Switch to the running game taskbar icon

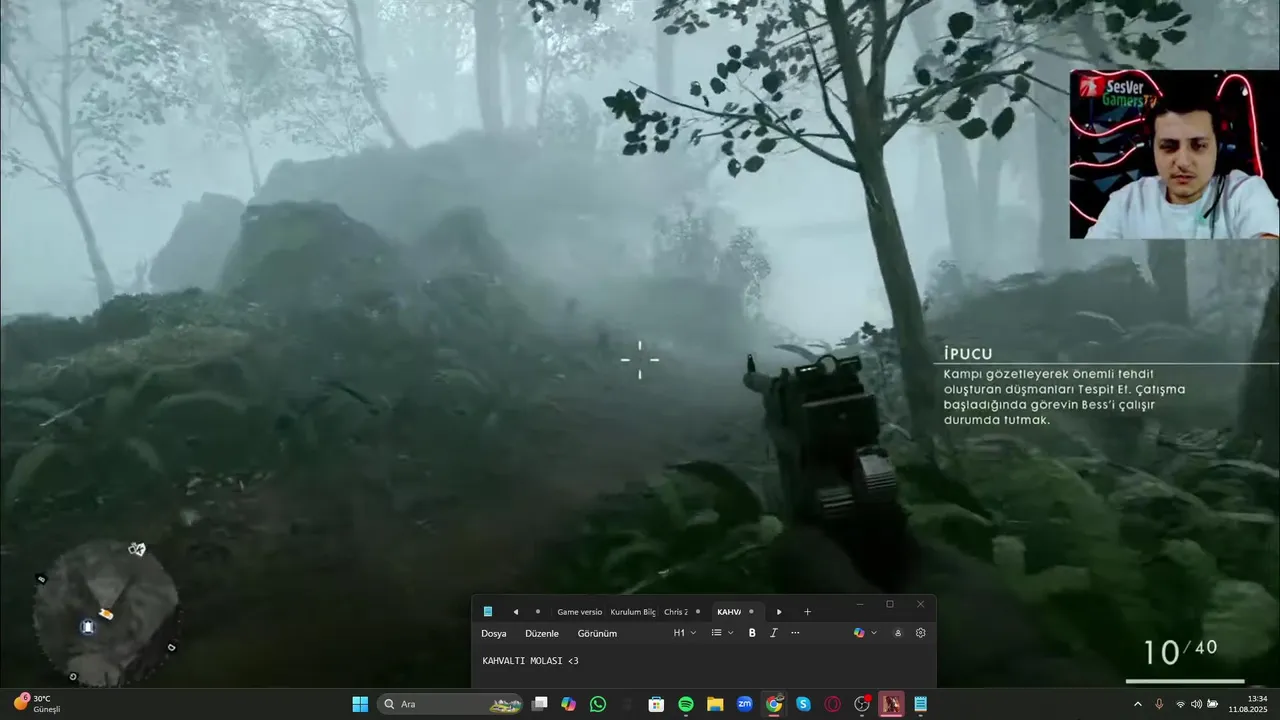tap(891, 704)
